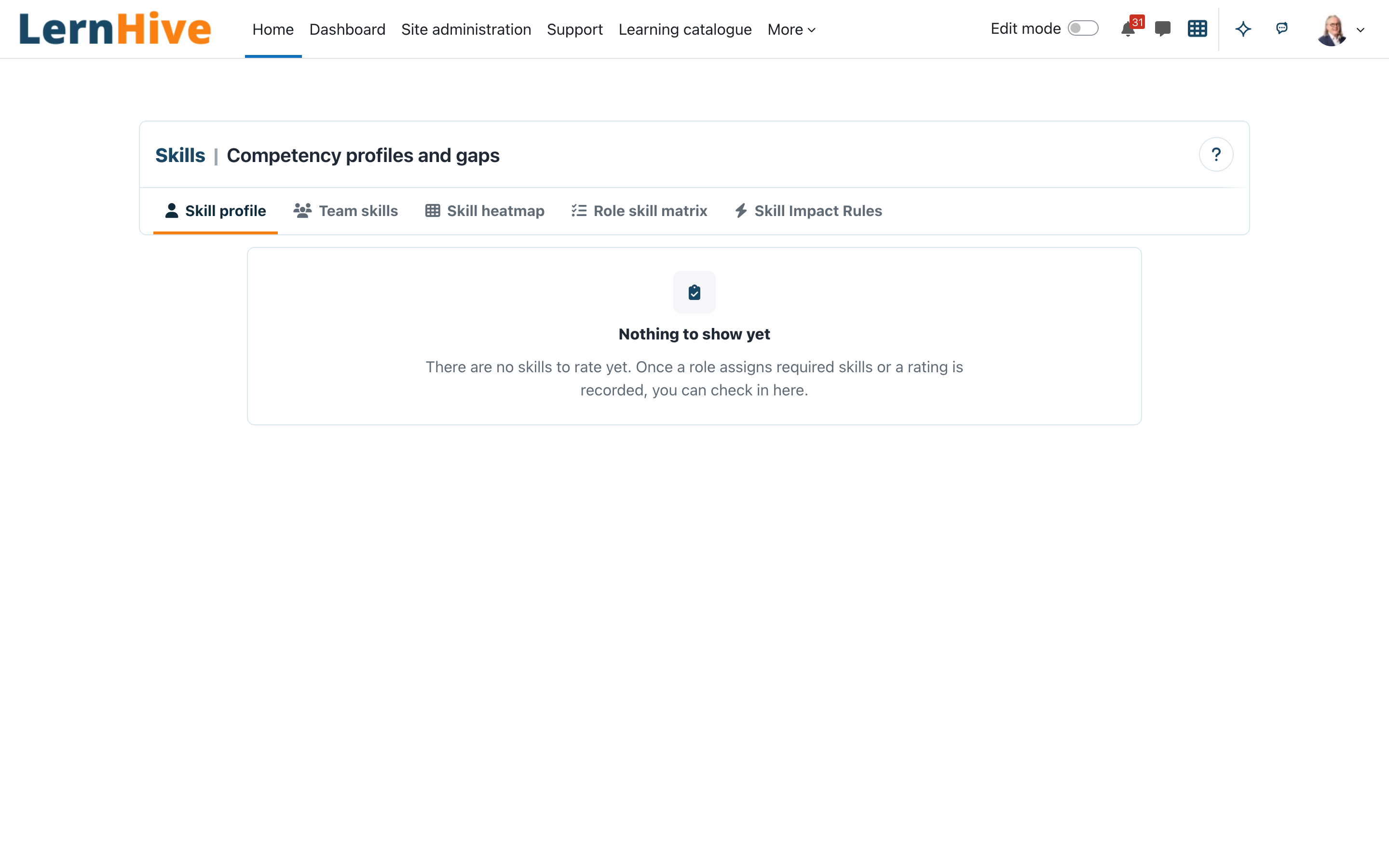The width and height of the screenshot is (1389, 868).
Task: Click 'Competency profiles and gaps' title text
Action: point(363,156)
